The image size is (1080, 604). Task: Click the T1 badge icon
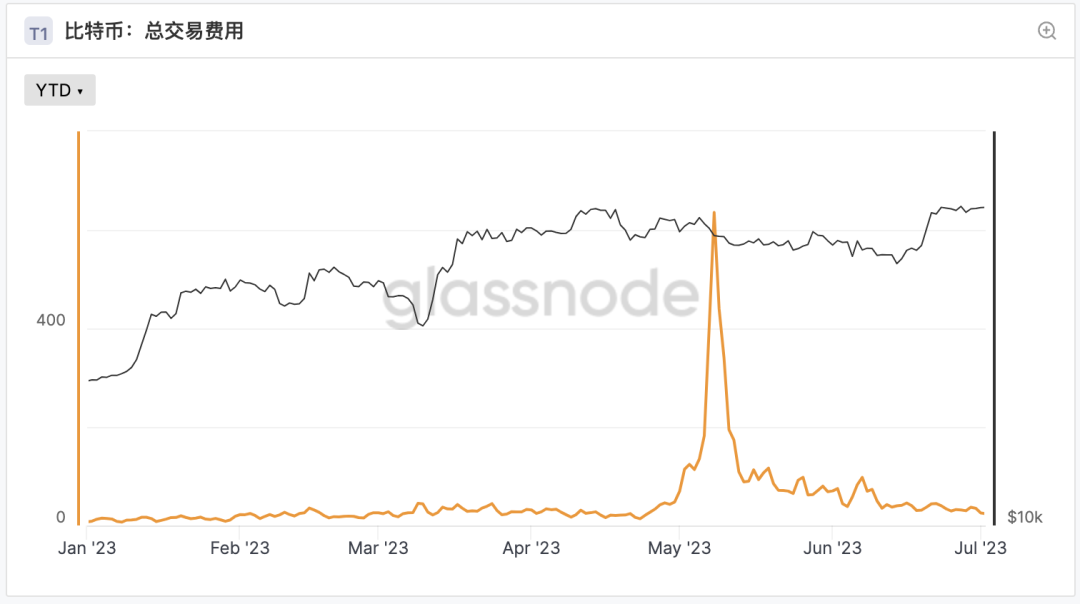[x=38, y=33]
